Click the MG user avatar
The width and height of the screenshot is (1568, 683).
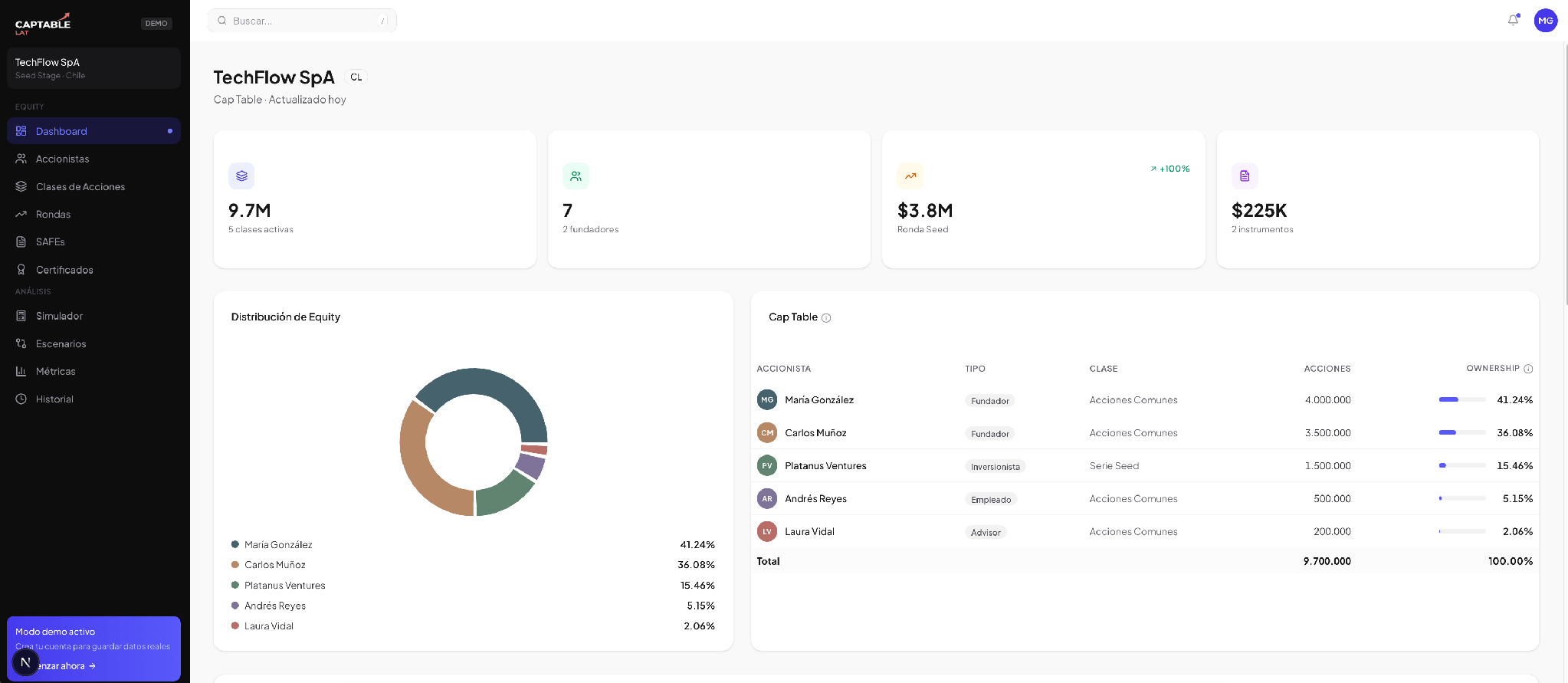coord(1545,21)
